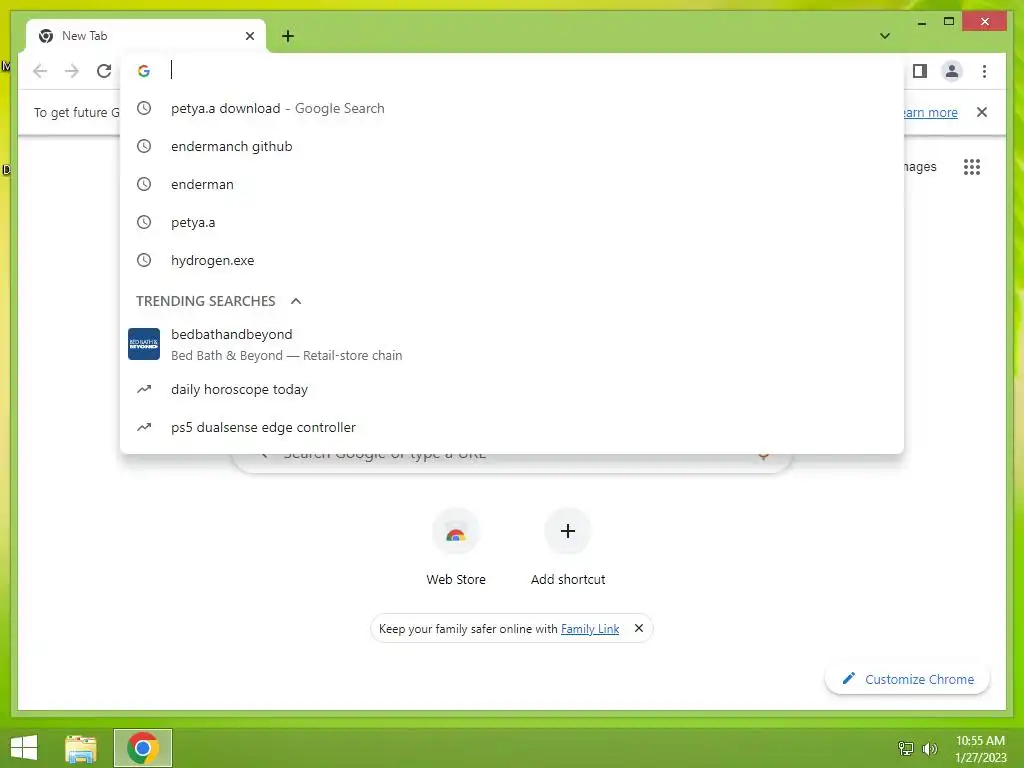Click the clock icon beside 'endermanch github'
1024x768 pixels.
click(144, 146)
